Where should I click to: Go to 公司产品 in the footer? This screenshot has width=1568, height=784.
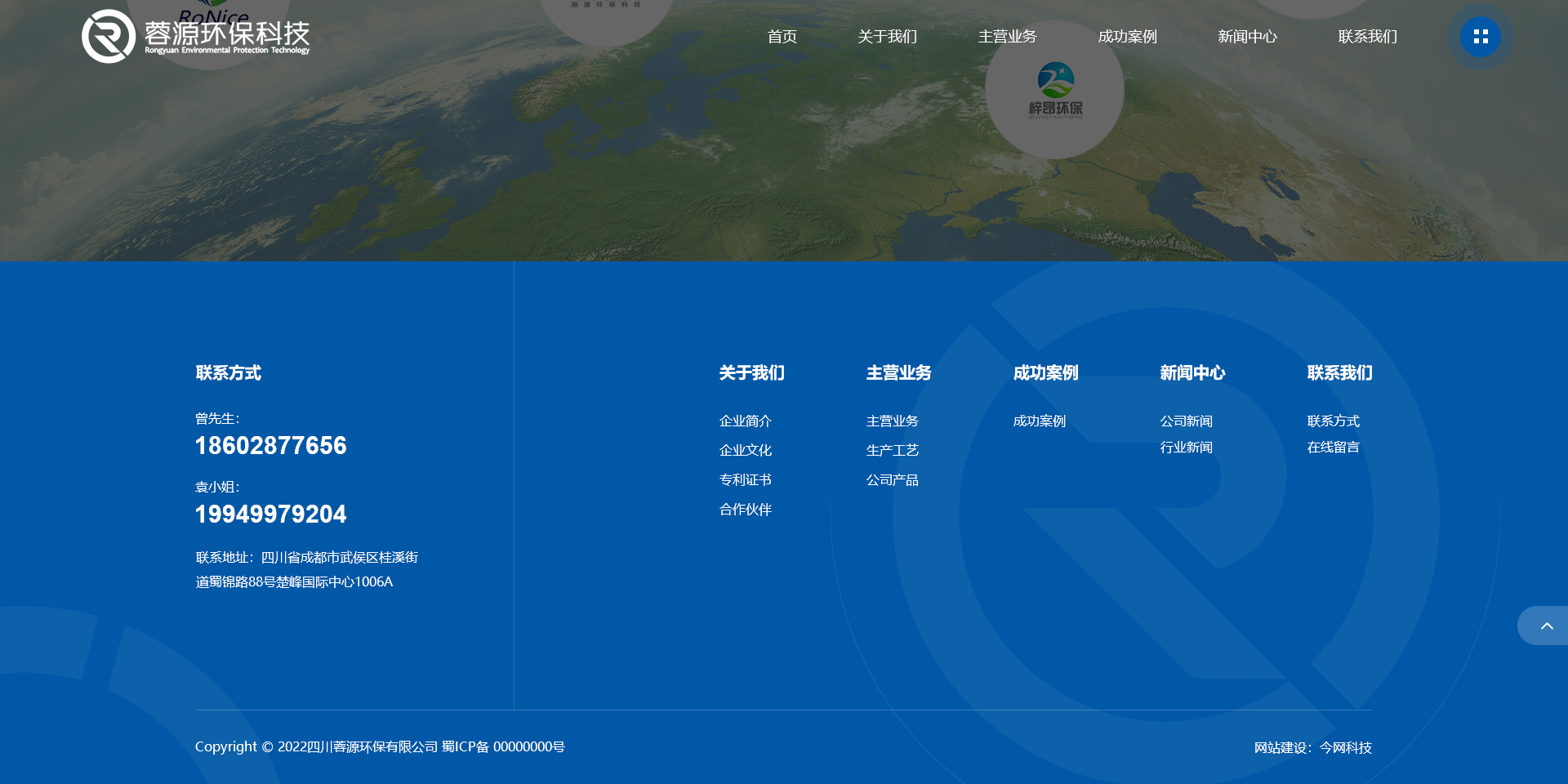coord(892,480)
